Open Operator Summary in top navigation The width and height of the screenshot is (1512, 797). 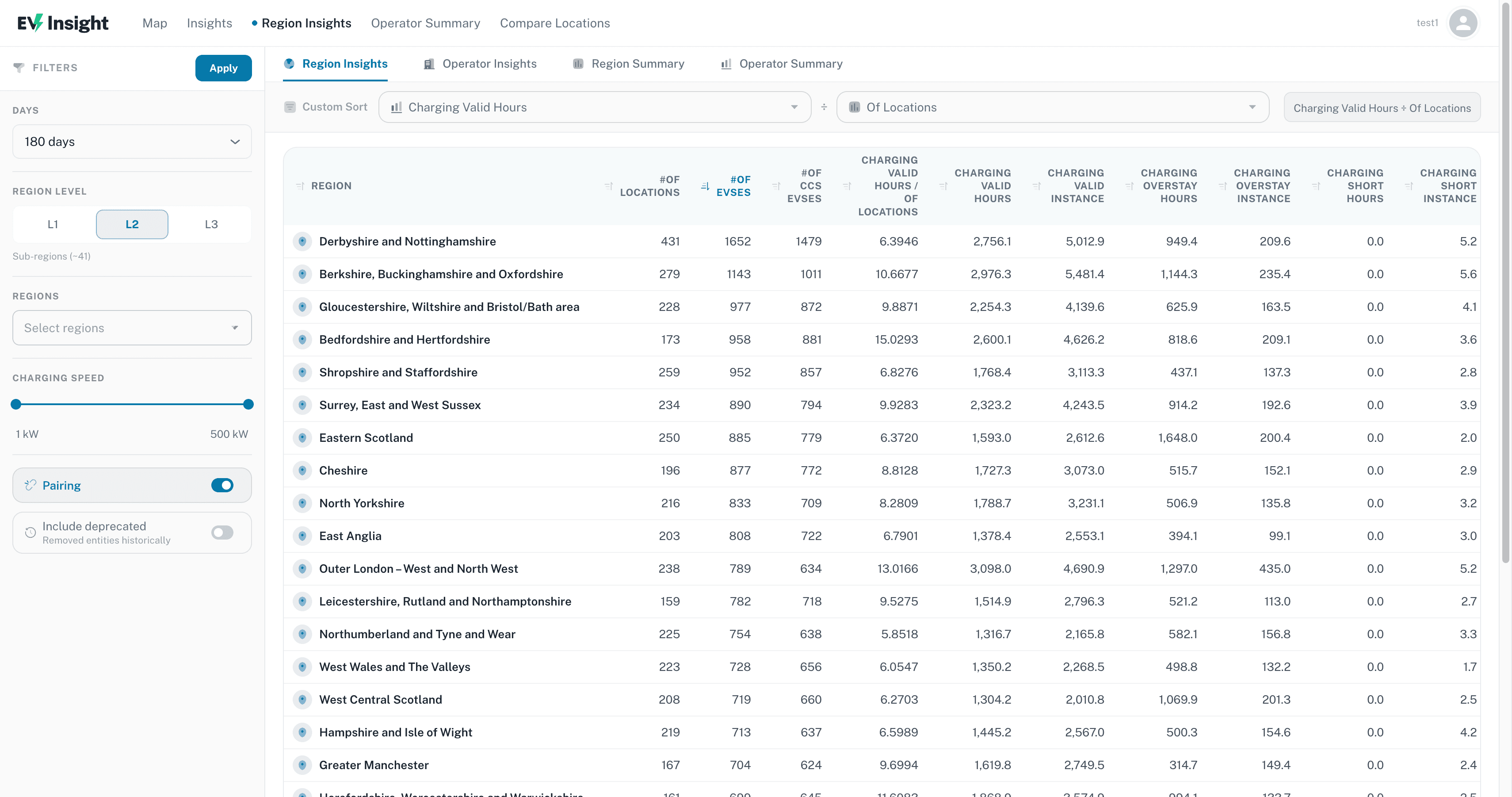click(x=426, y=23)
